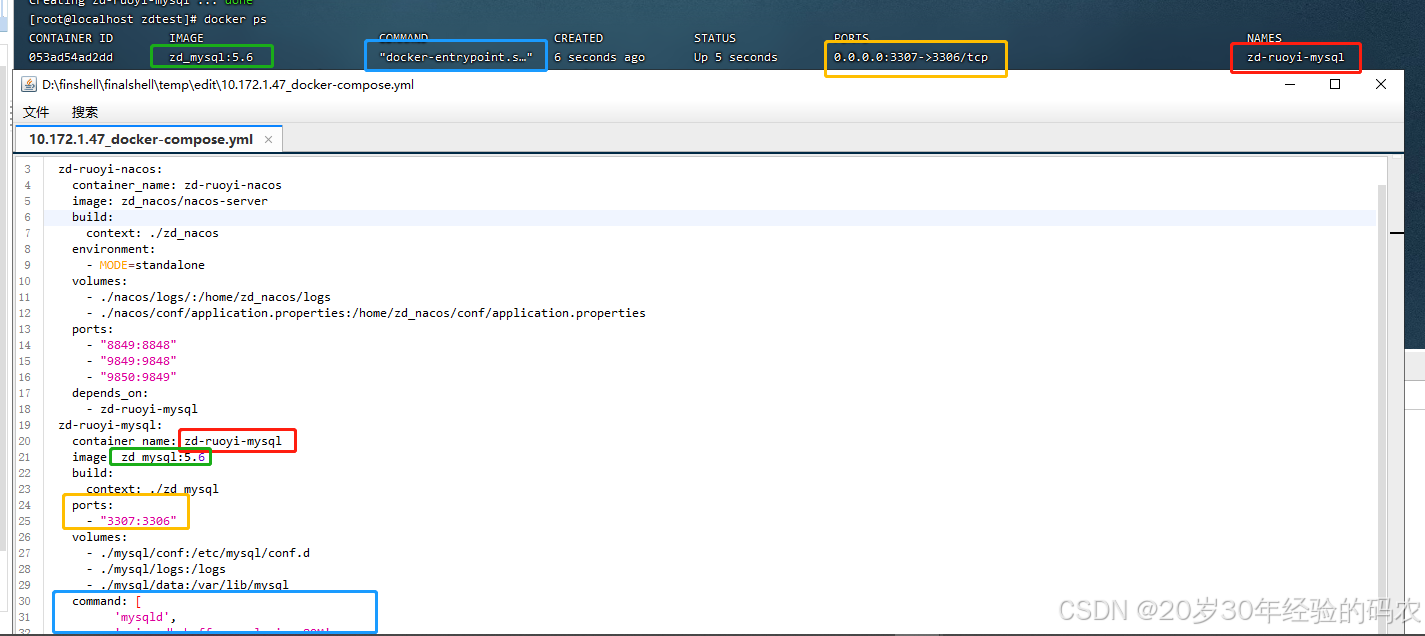This screenshot has width=1425, height=636.
Task: Click the 'mysqld', line
Action: click(145, 617)
